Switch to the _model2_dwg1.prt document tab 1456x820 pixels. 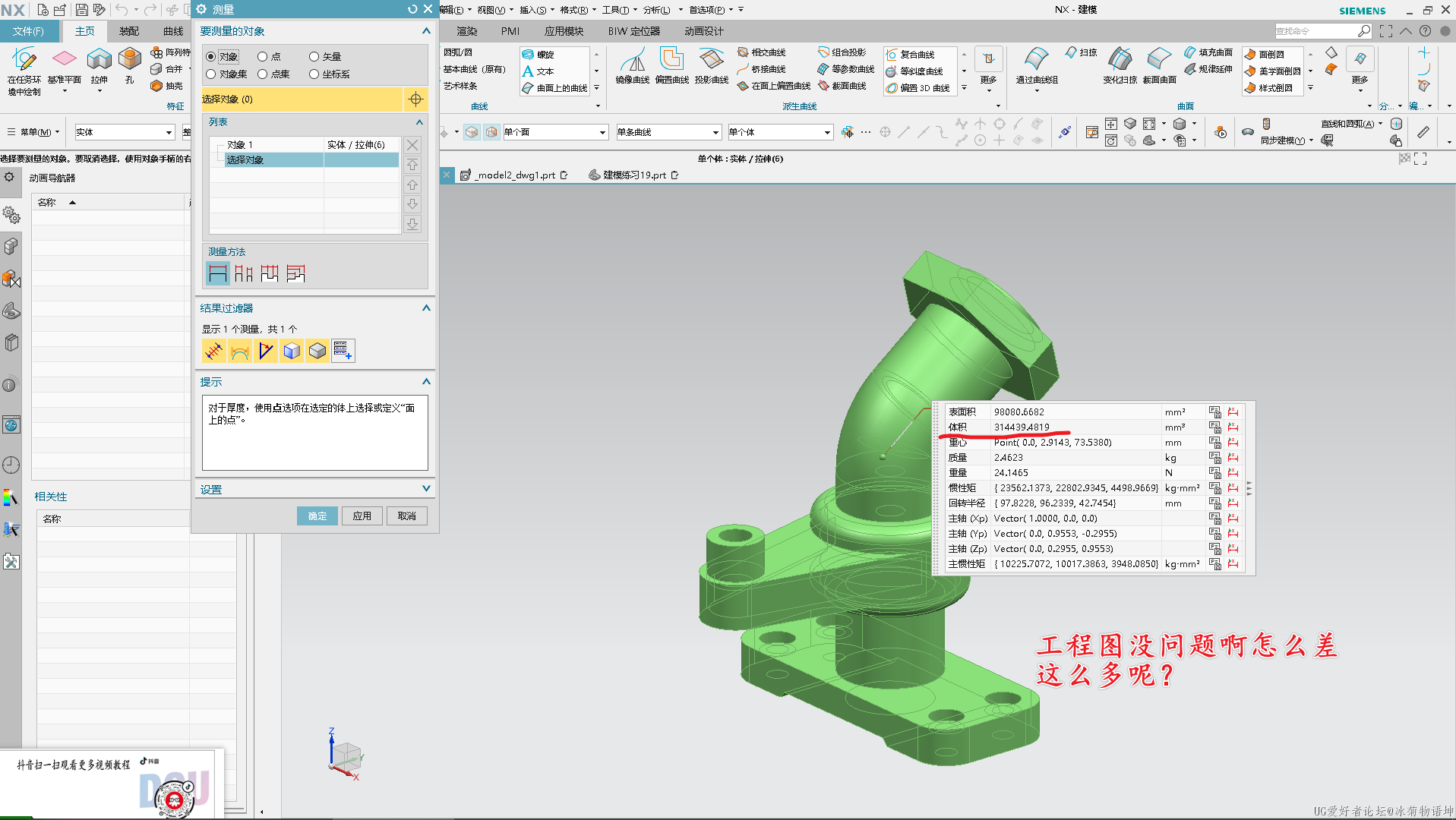point(514,175)
